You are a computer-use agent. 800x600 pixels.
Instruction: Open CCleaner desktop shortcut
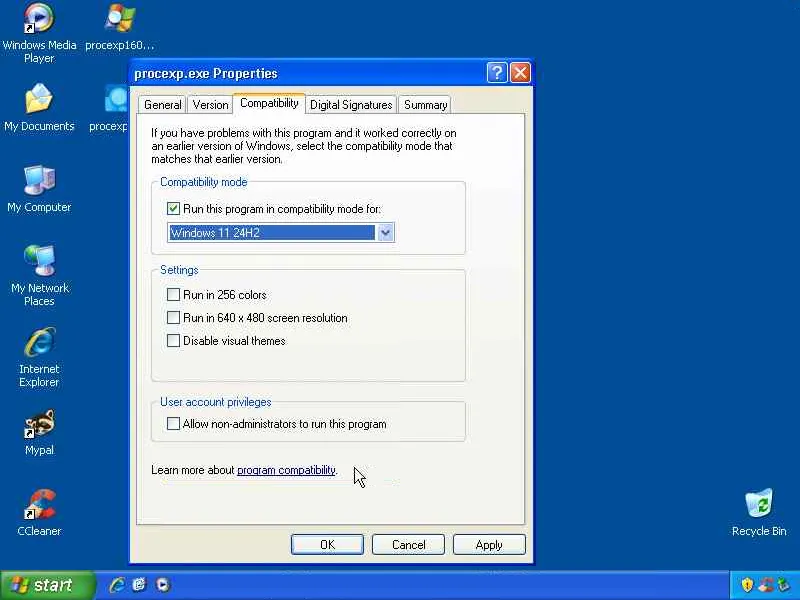(x=39, y=513)
